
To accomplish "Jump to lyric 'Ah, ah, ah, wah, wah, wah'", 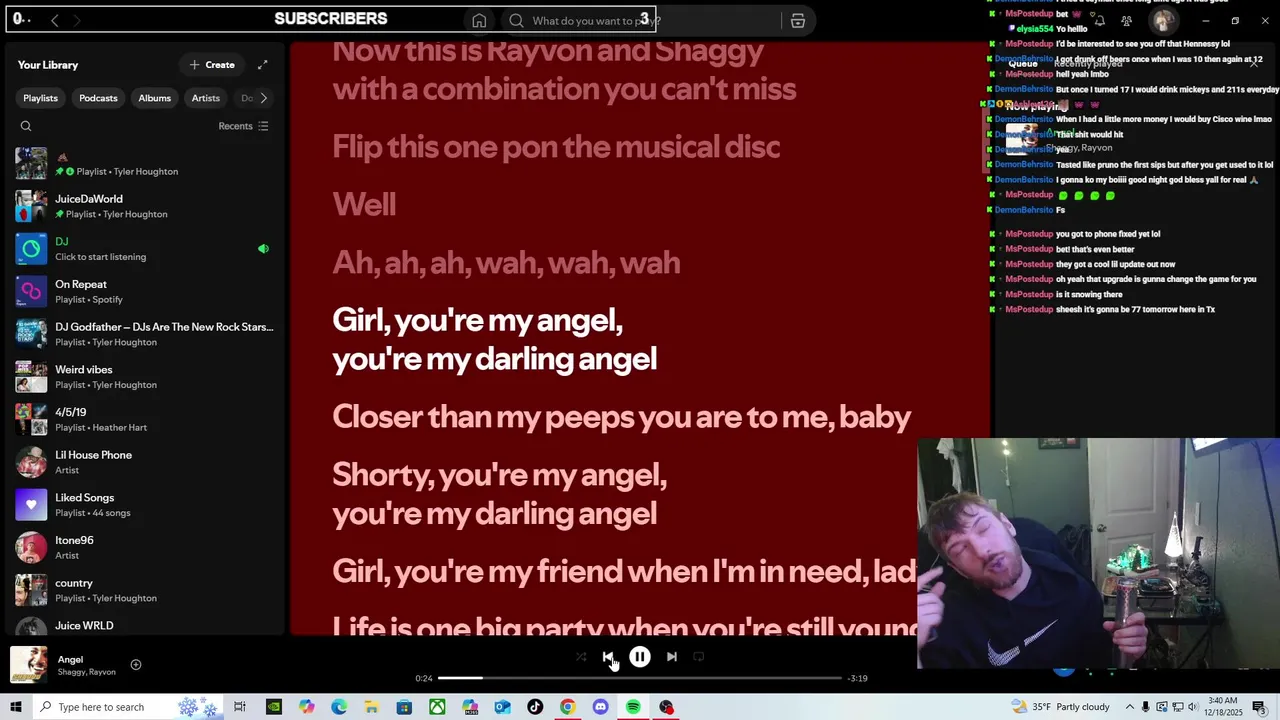I will [x=506, y=263].
